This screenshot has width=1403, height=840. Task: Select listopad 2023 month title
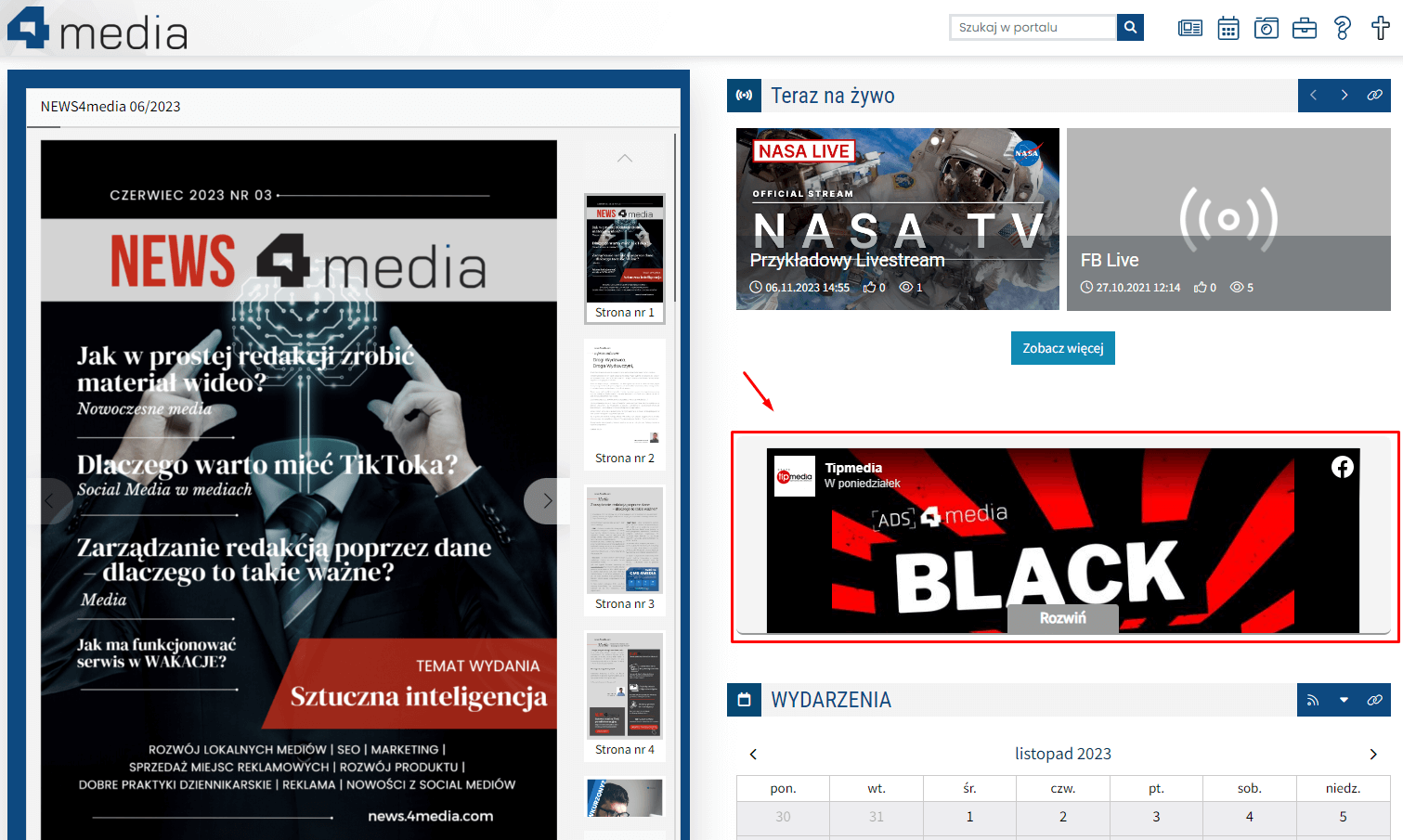[1063, 754]
